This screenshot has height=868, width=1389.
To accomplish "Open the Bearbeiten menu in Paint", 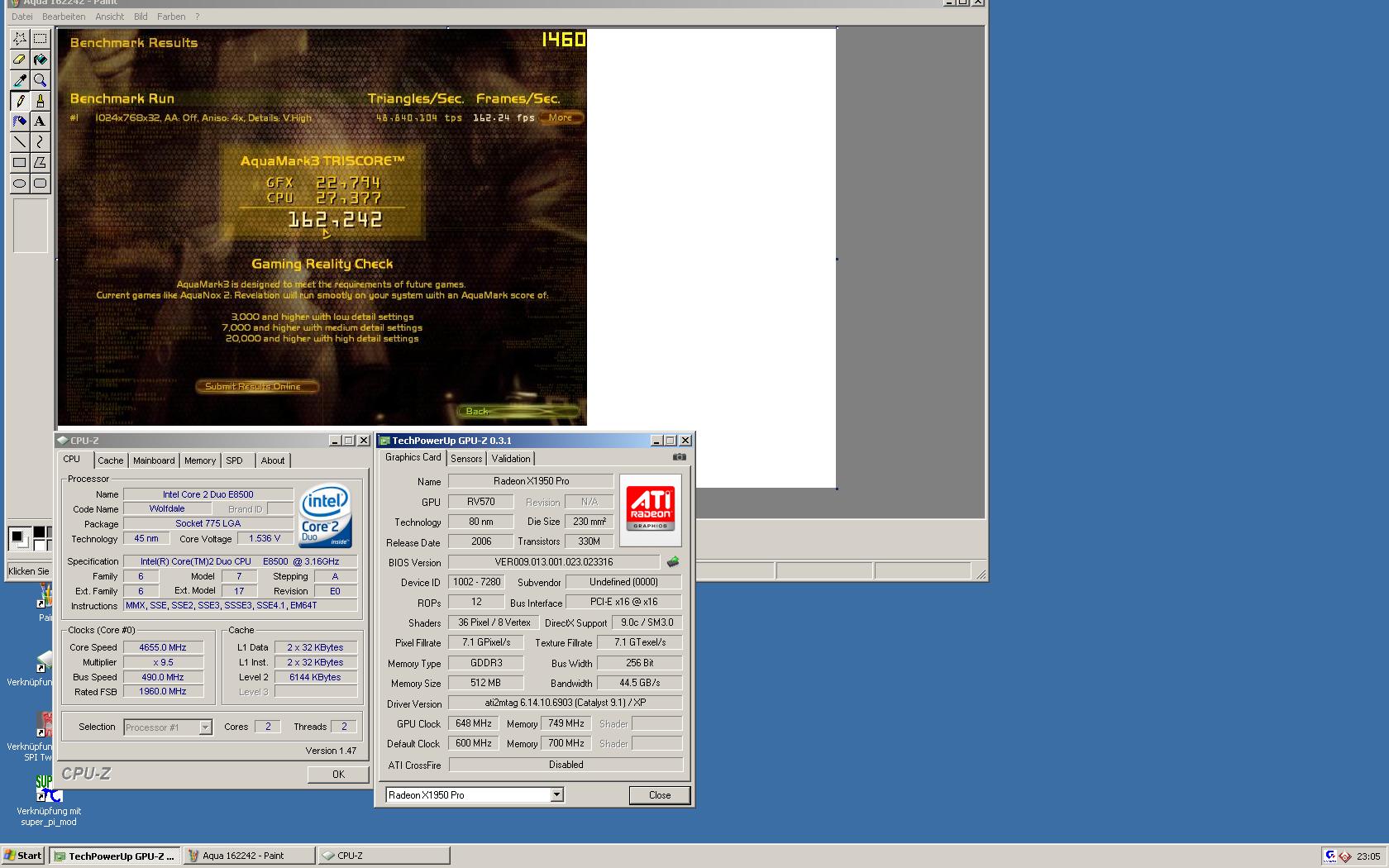I will (64, 17).
